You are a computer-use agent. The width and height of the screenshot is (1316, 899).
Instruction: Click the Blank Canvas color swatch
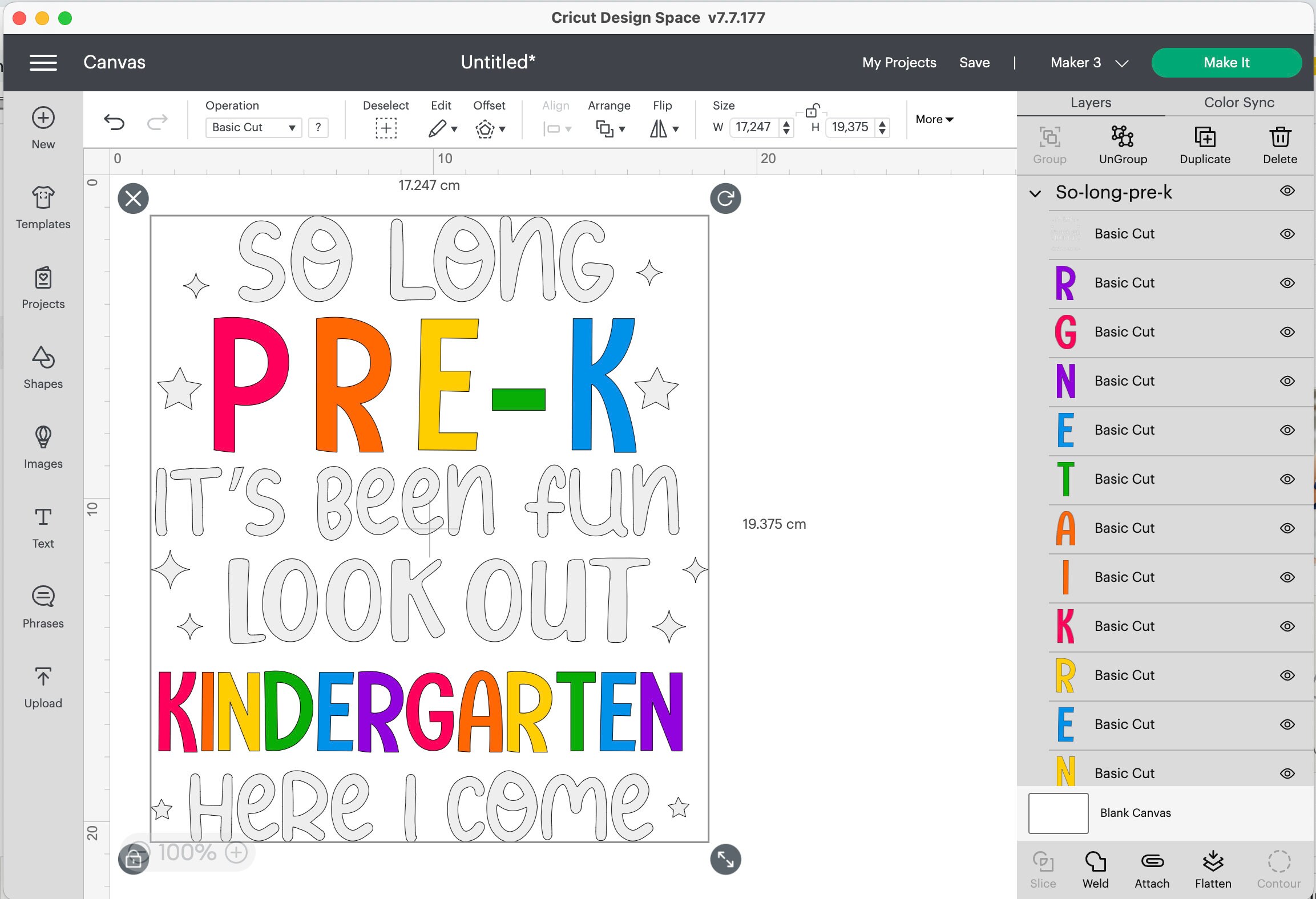pos(1057,812)
